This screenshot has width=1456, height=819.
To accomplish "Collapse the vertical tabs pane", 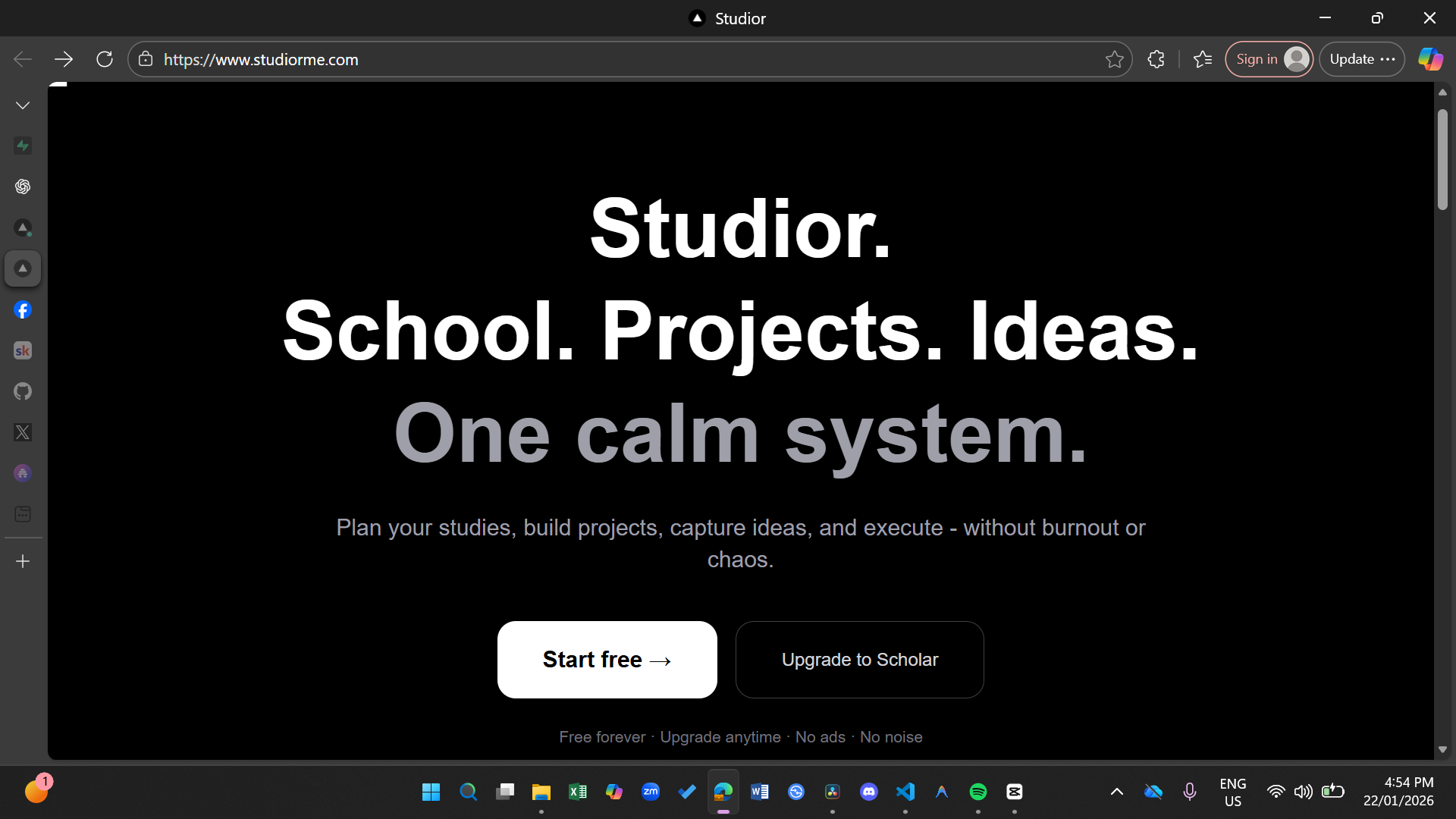I will pyautogui.click(x=23, y=105).
